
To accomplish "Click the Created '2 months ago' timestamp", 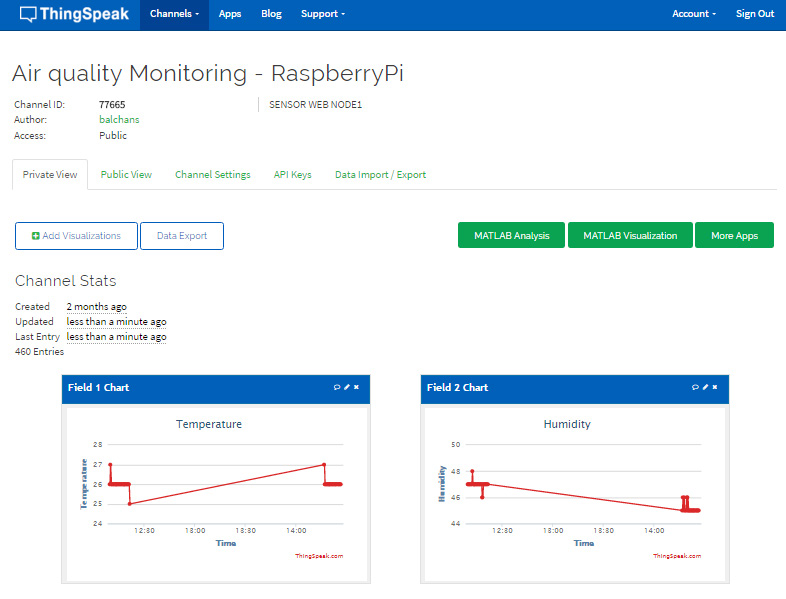I will (x=97, y=306).
